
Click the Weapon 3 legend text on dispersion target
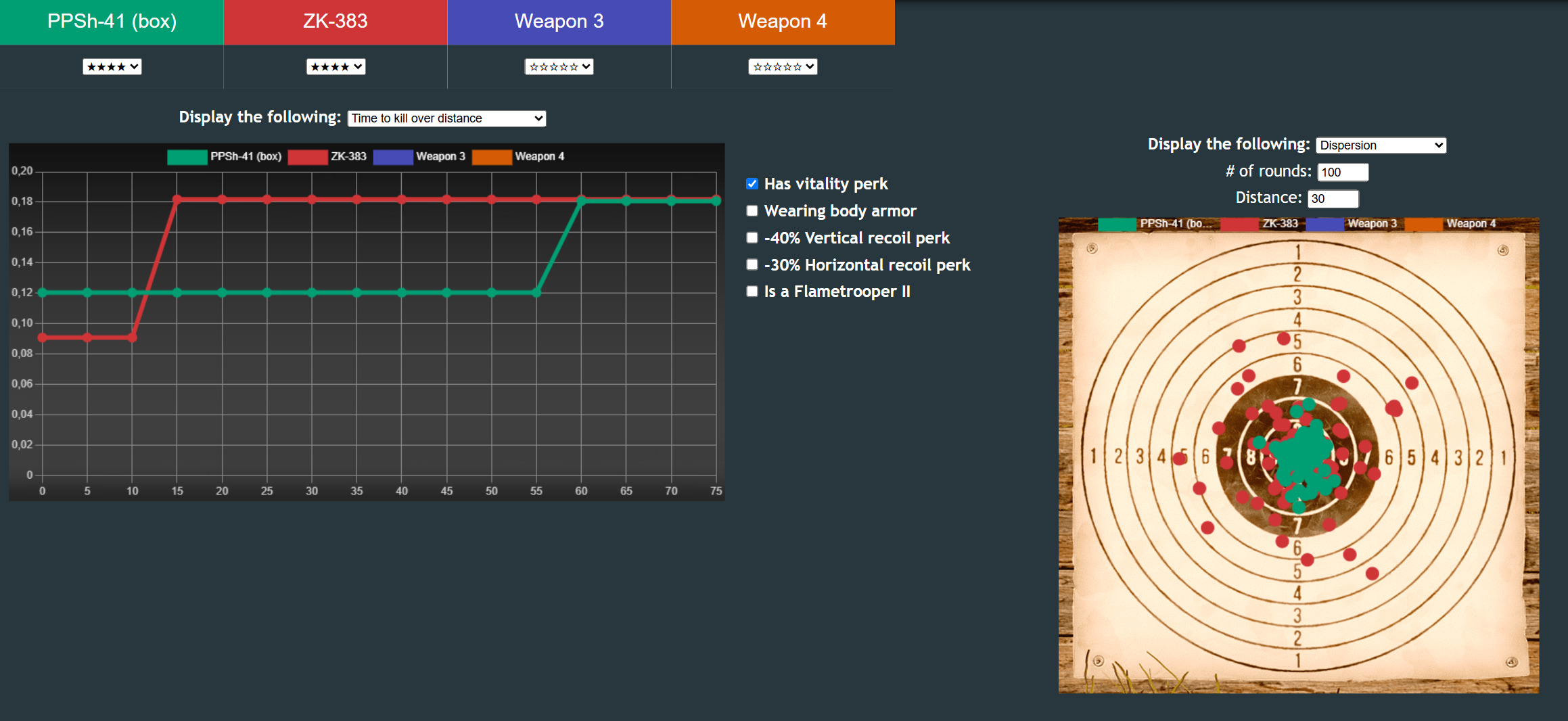point(1372,224)
